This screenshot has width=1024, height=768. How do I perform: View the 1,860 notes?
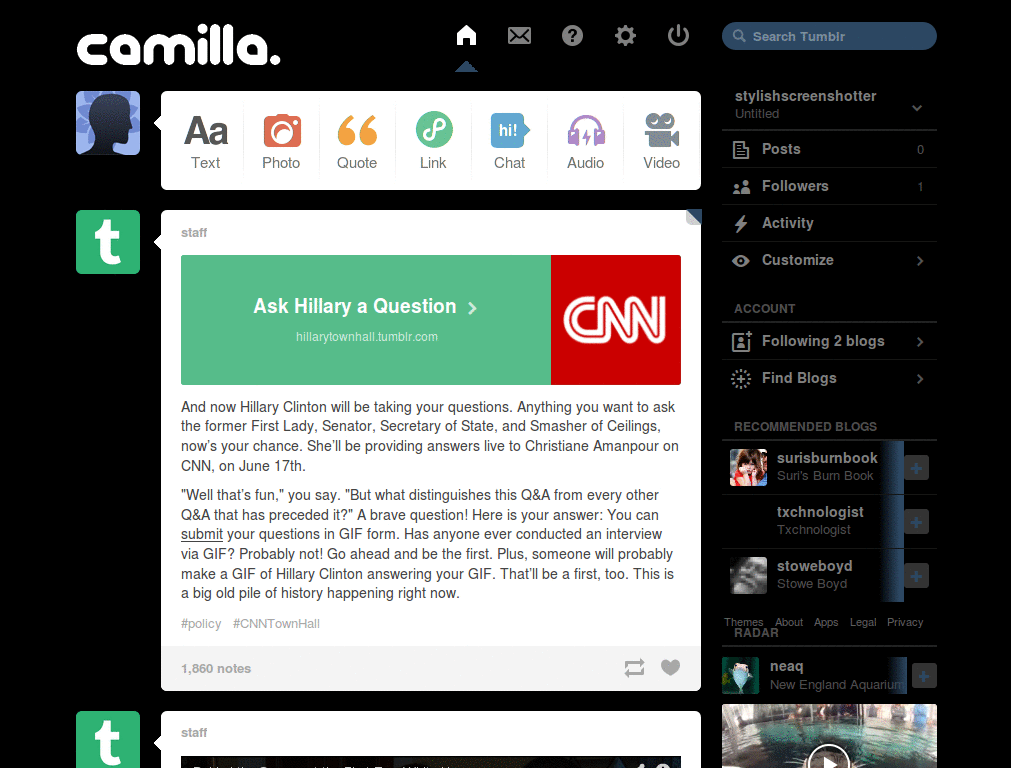pyautogui.click(x=216, y=668)
